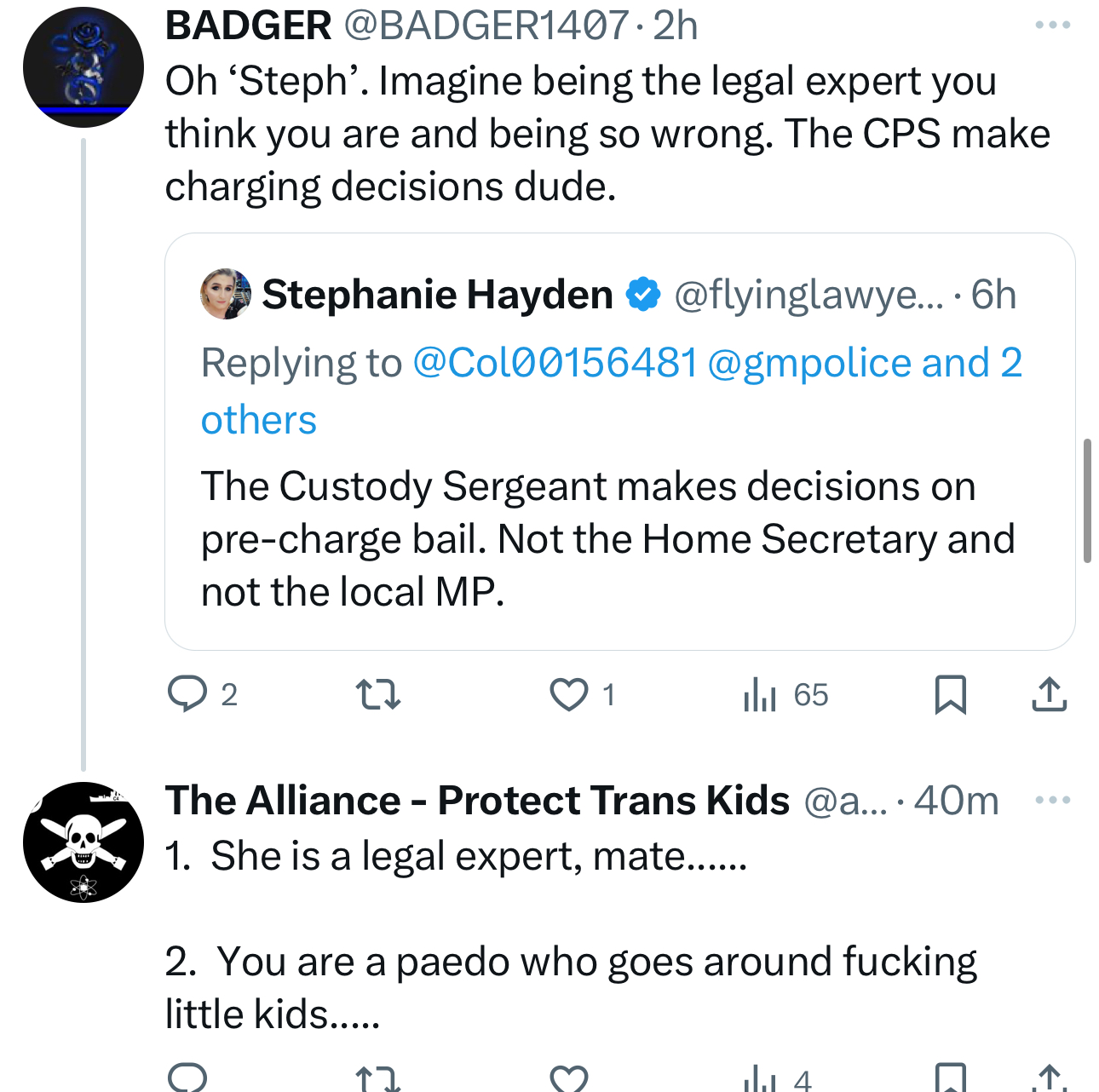Click the @Col00156481 mention link
Screen dimensions: 1099x1092
coord(555,363)
